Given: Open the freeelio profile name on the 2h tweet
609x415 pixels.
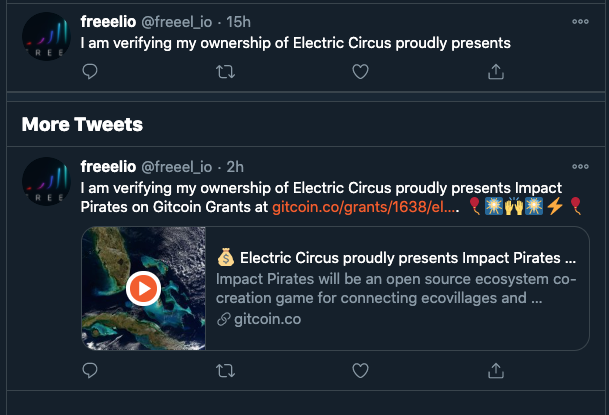Looking at the screenshot, I should 108,166.
